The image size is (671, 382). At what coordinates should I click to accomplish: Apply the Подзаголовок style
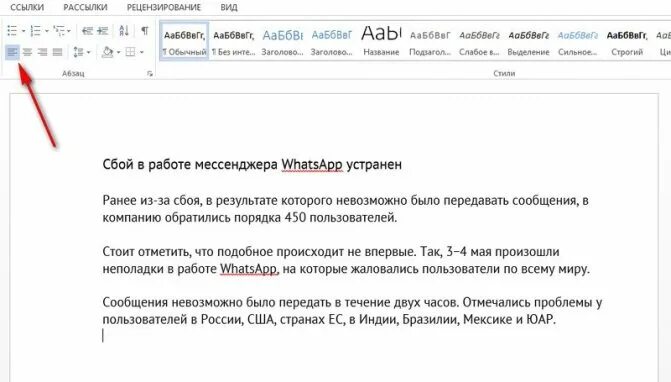click(430, 41)
